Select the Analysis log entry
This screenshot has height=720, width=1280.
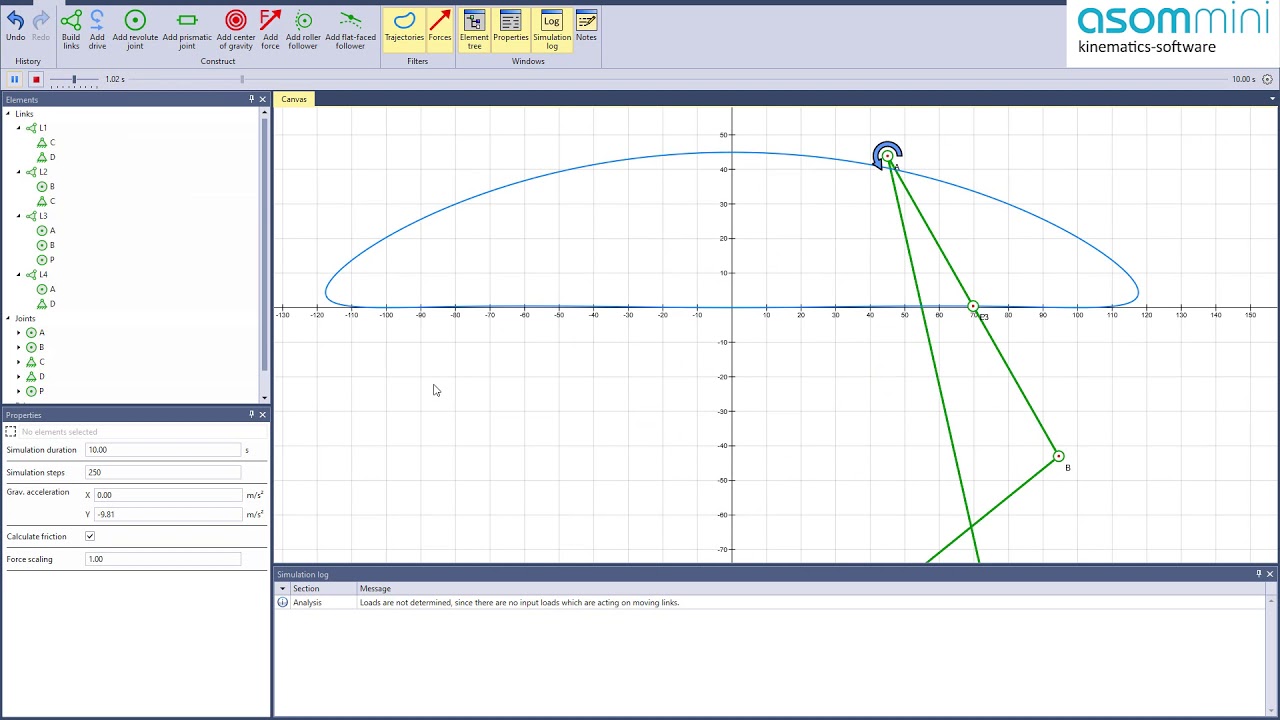point(771,603)
